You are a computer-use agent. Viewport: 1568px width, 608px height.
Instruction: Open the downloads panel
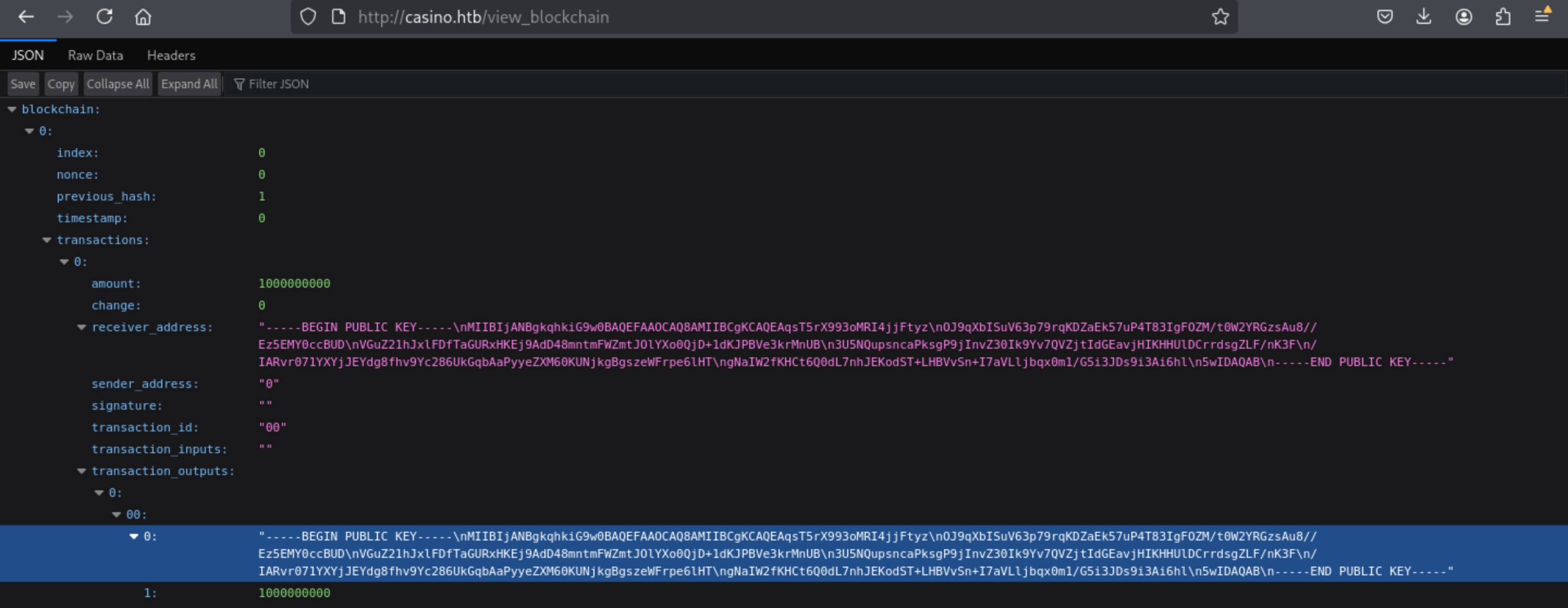pos(1424,16)
